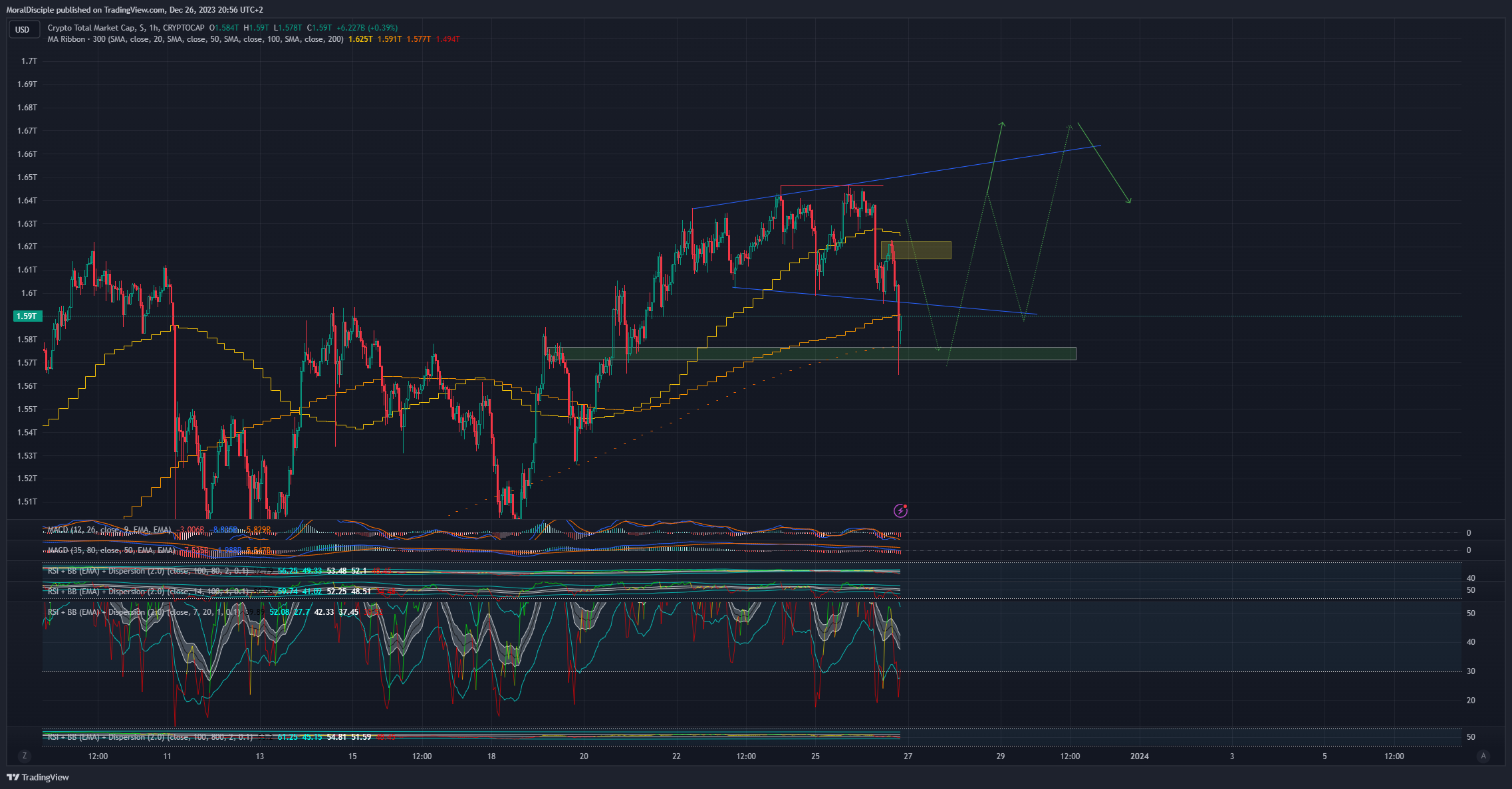This screenshot has height=789, width=1512.
Task: Click the Crypto Total Market Cap symbol title
Action: 126,28
